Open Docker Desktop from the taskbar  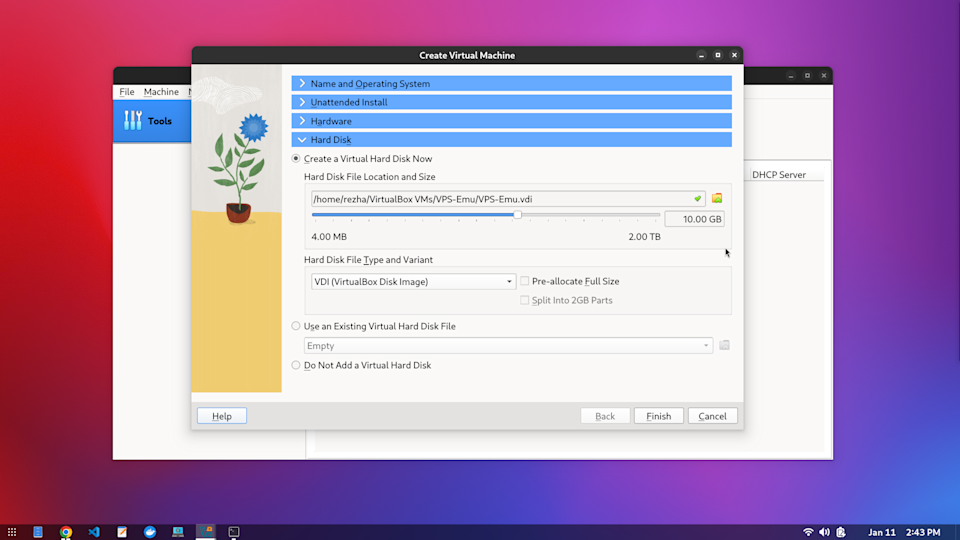[150, 532]
